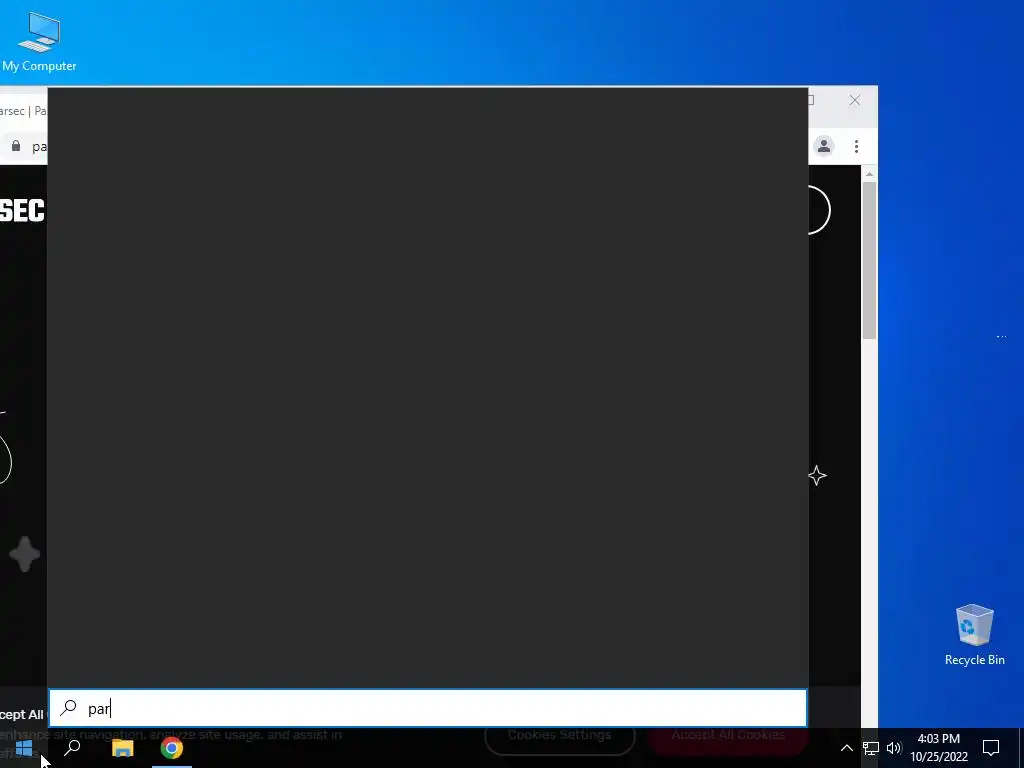Open the Recycle Bin on desktop
The image size is (1024, 768).
click(974, 635)
